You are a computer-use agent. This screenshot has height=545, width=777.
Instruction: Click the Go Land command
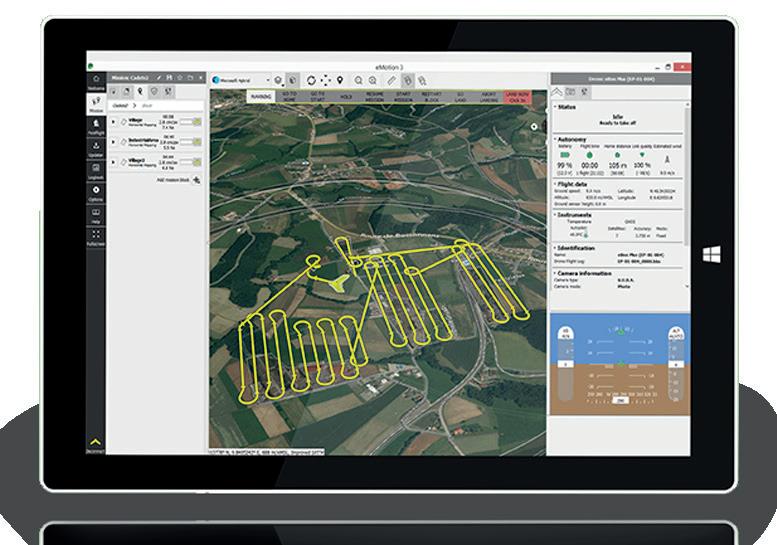[460, 97]
